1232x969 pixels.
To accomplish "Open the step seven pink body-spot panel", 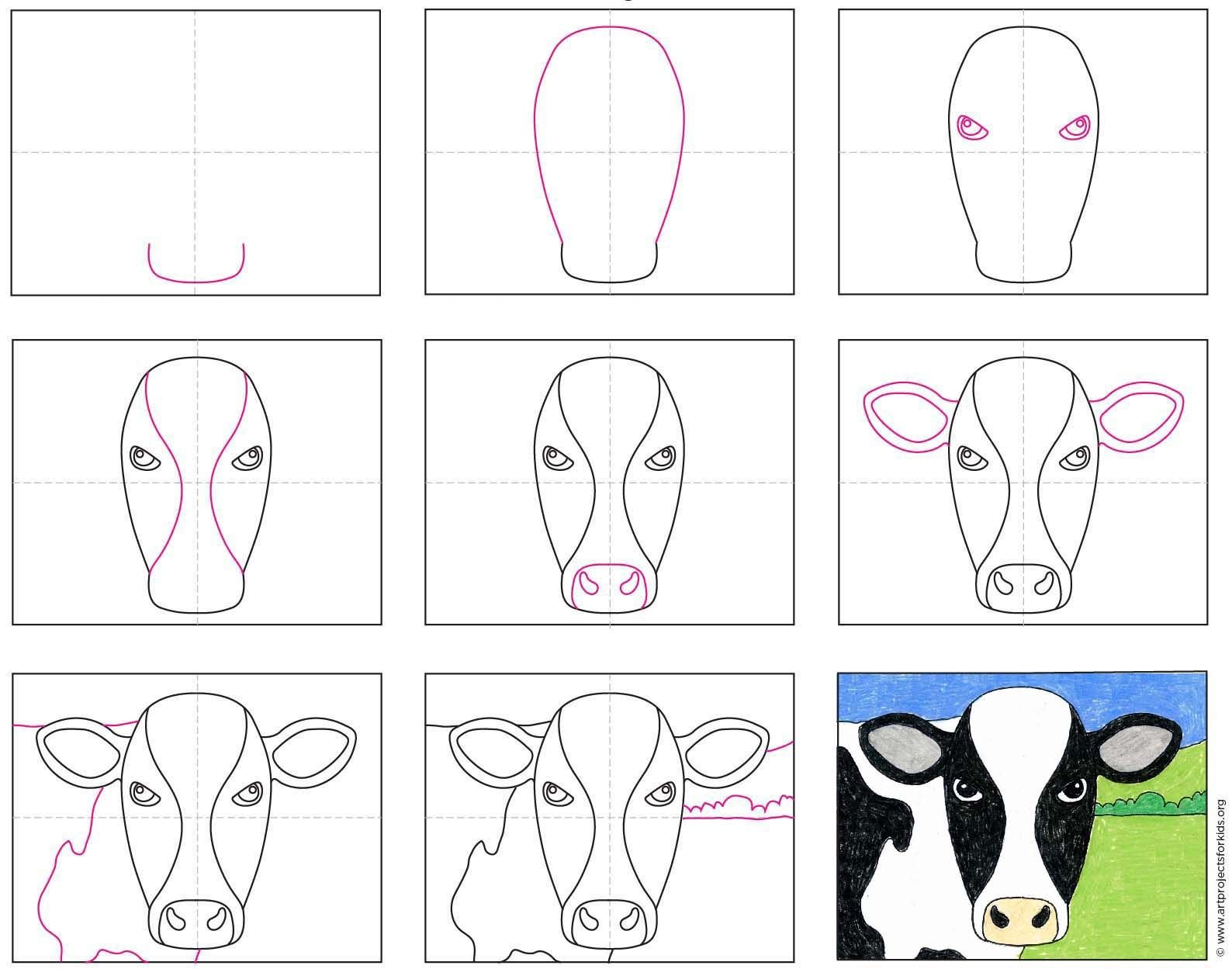I will pyautogui.click(x=196, y=818).
